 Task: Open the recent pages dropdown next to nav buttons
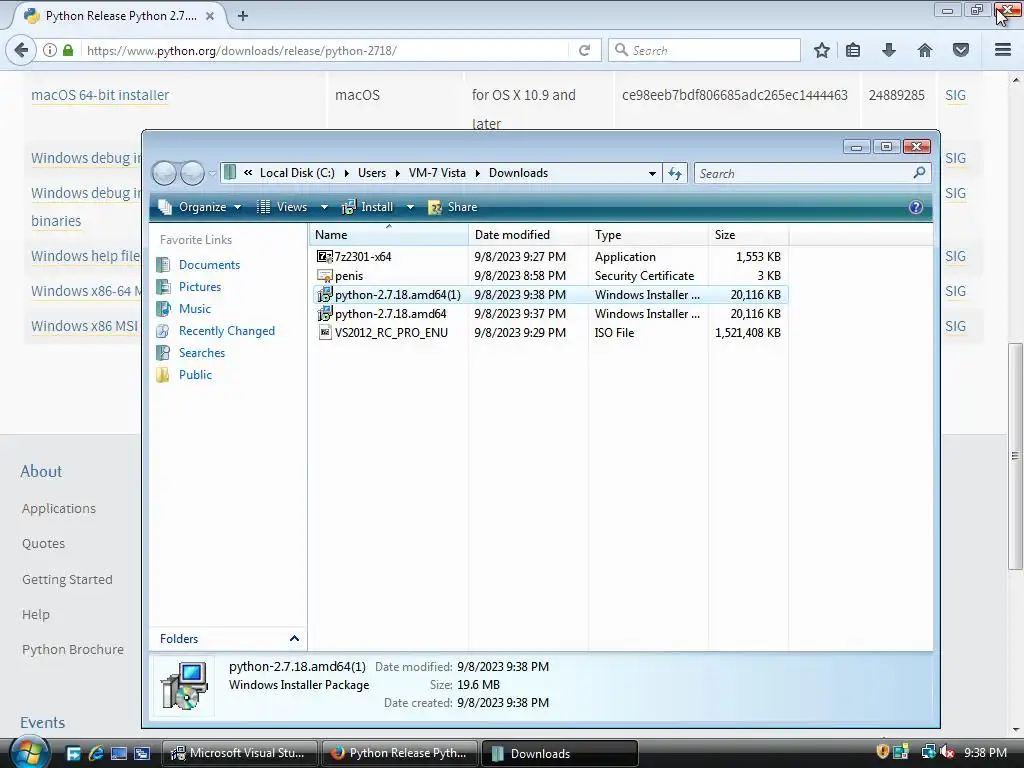click(212, 174)
